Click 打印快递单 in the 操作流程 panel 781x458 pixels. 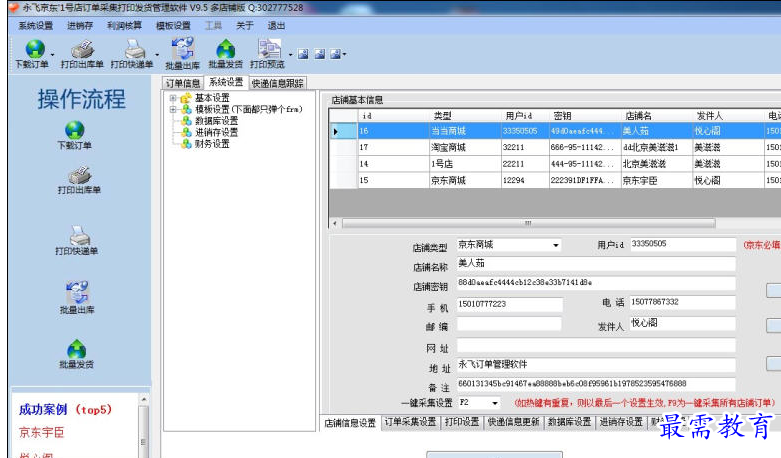[77, 240]
